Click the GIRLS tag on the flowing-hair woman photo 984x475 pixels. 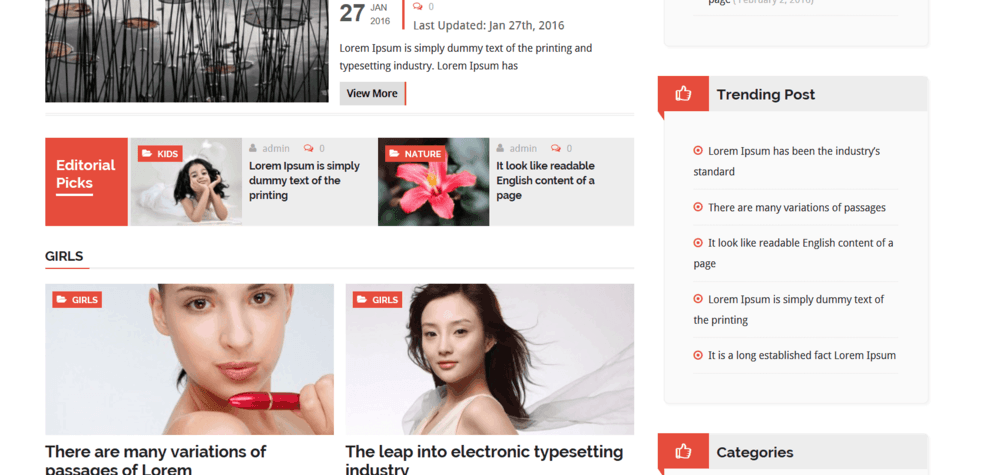click(377, 300)
